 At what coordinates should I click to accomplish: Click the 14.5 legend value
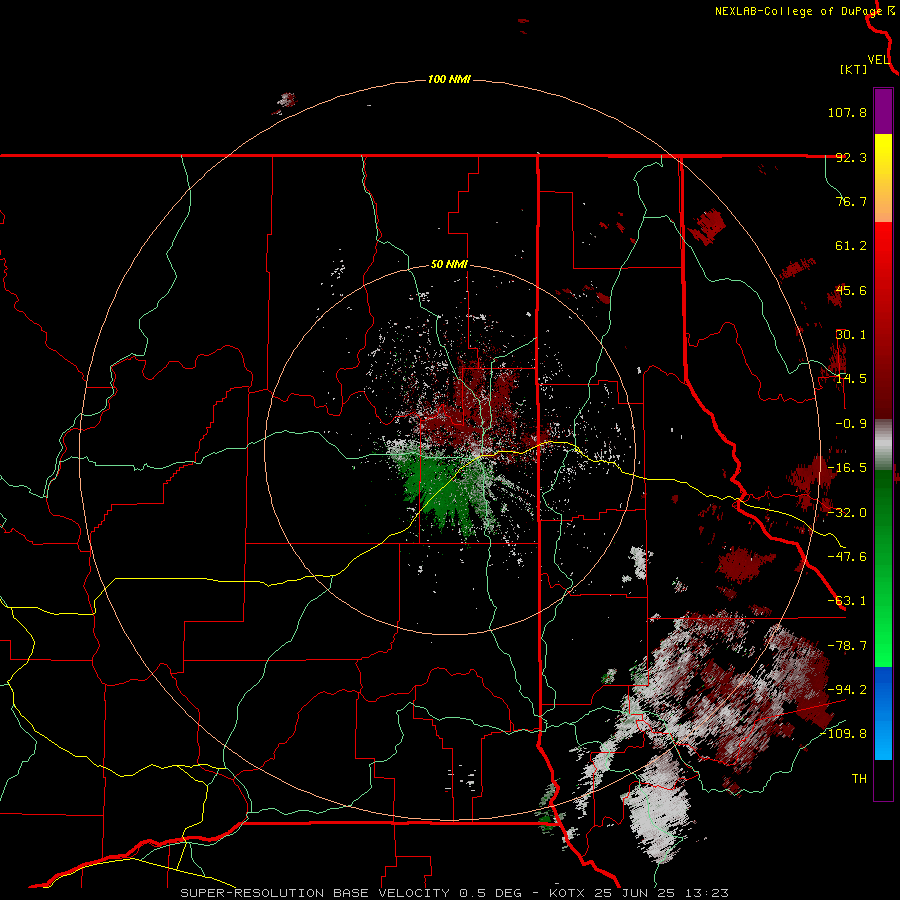(851, 379)
